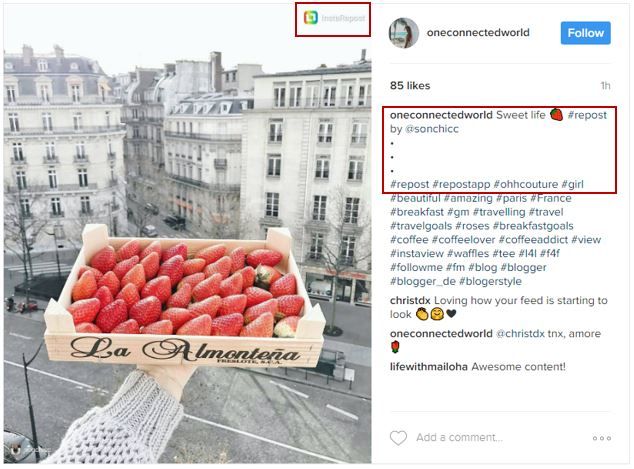This screenshot has width=634, height=469.
Task: Click the heart like icon
Action: (x=398, y=438)
